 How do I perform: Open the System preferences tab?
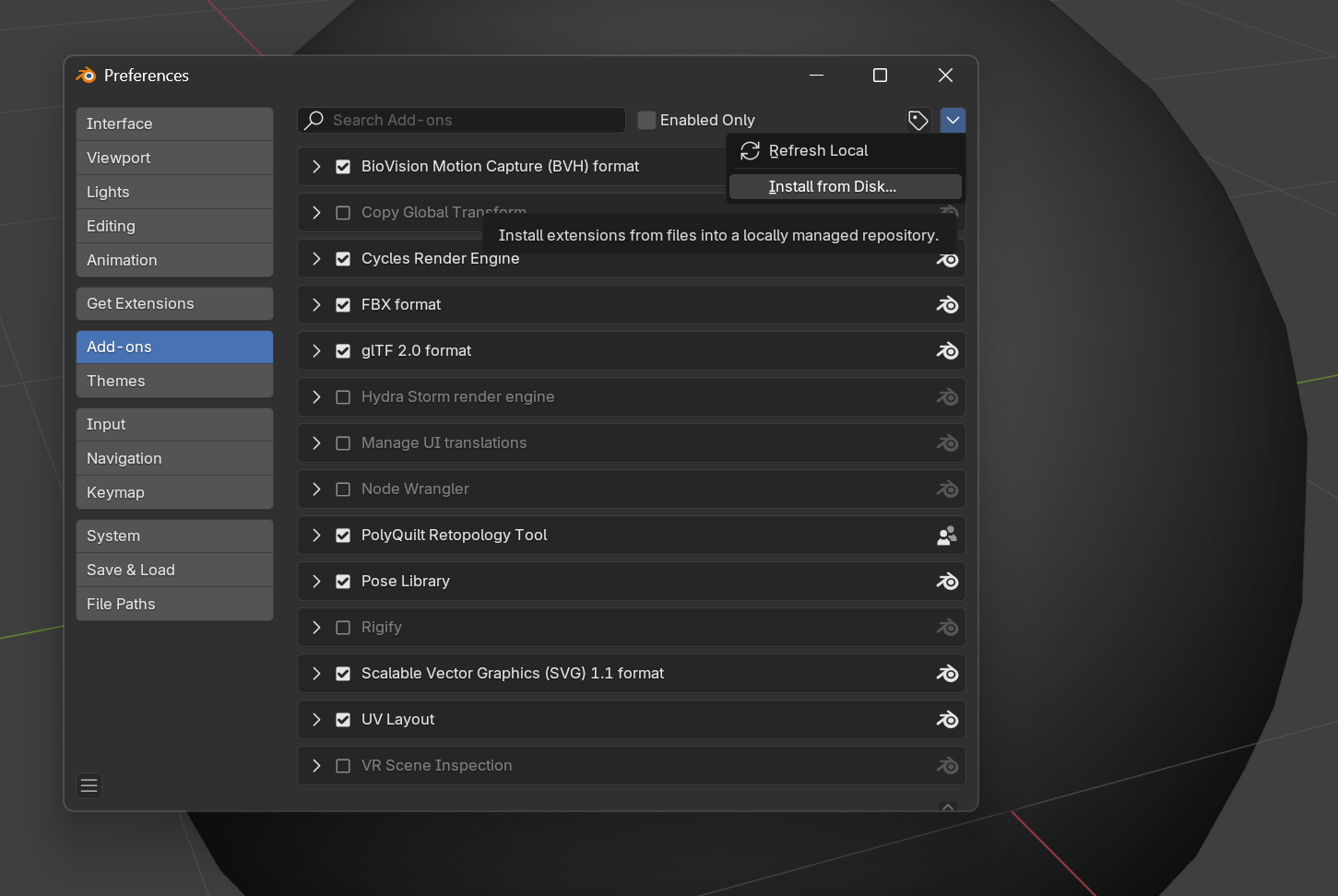point(174,536)
